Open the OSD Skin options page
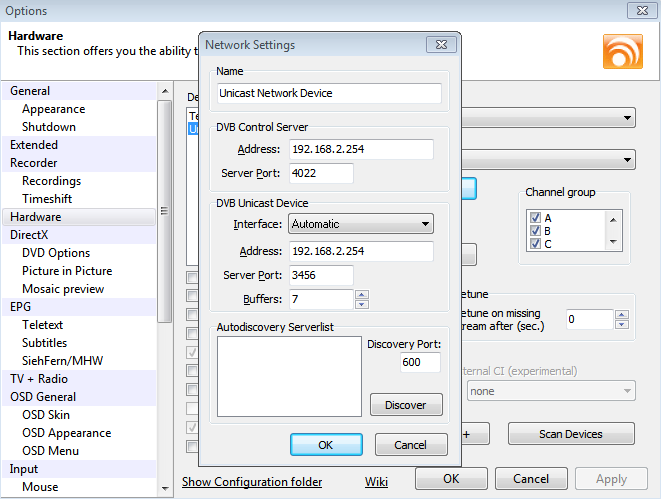Viewport: 661px width, 499px height. pos(45,415)
